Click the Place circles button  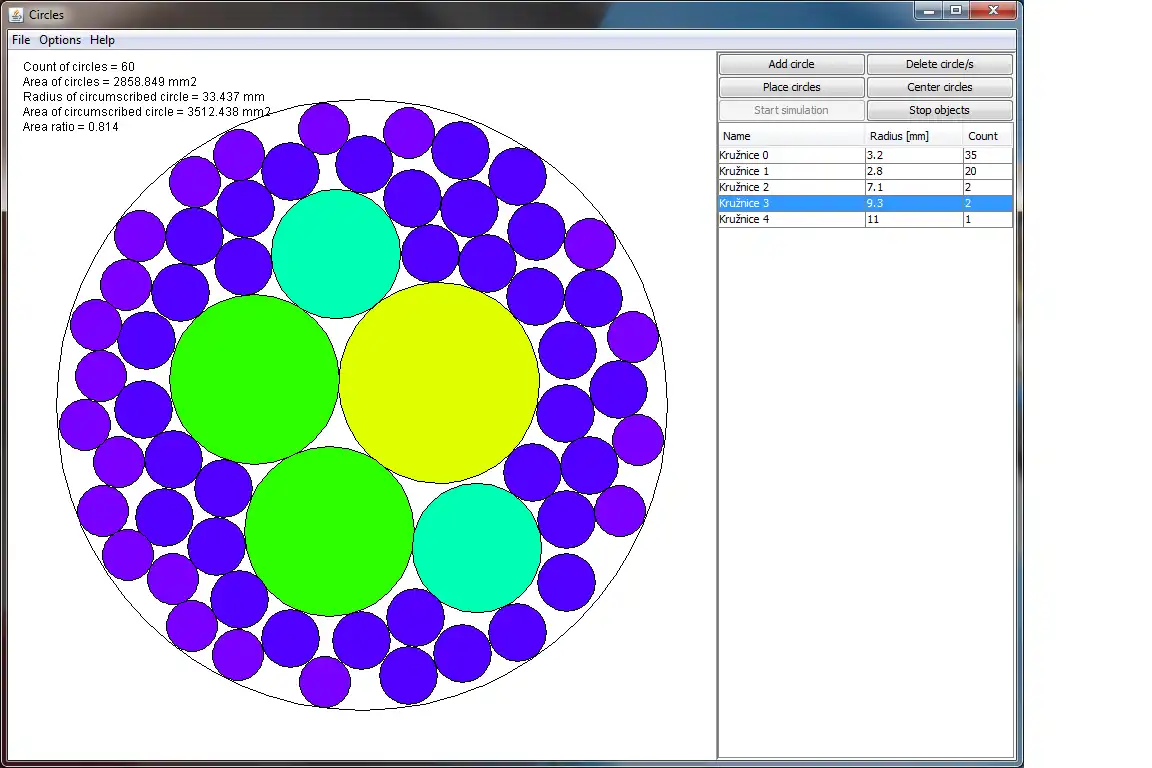tap(791, 87)
